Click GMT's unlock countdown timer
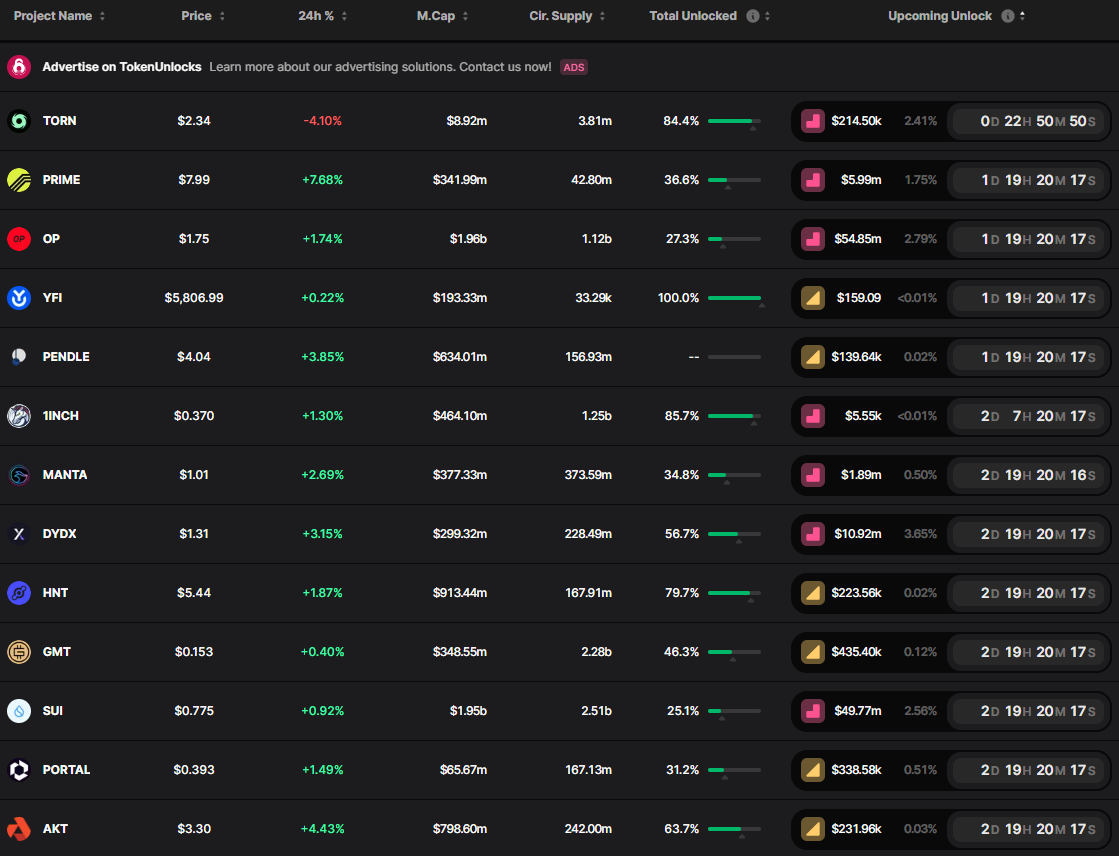Viewport: 1119px width, 856px height. point(1030,652)
